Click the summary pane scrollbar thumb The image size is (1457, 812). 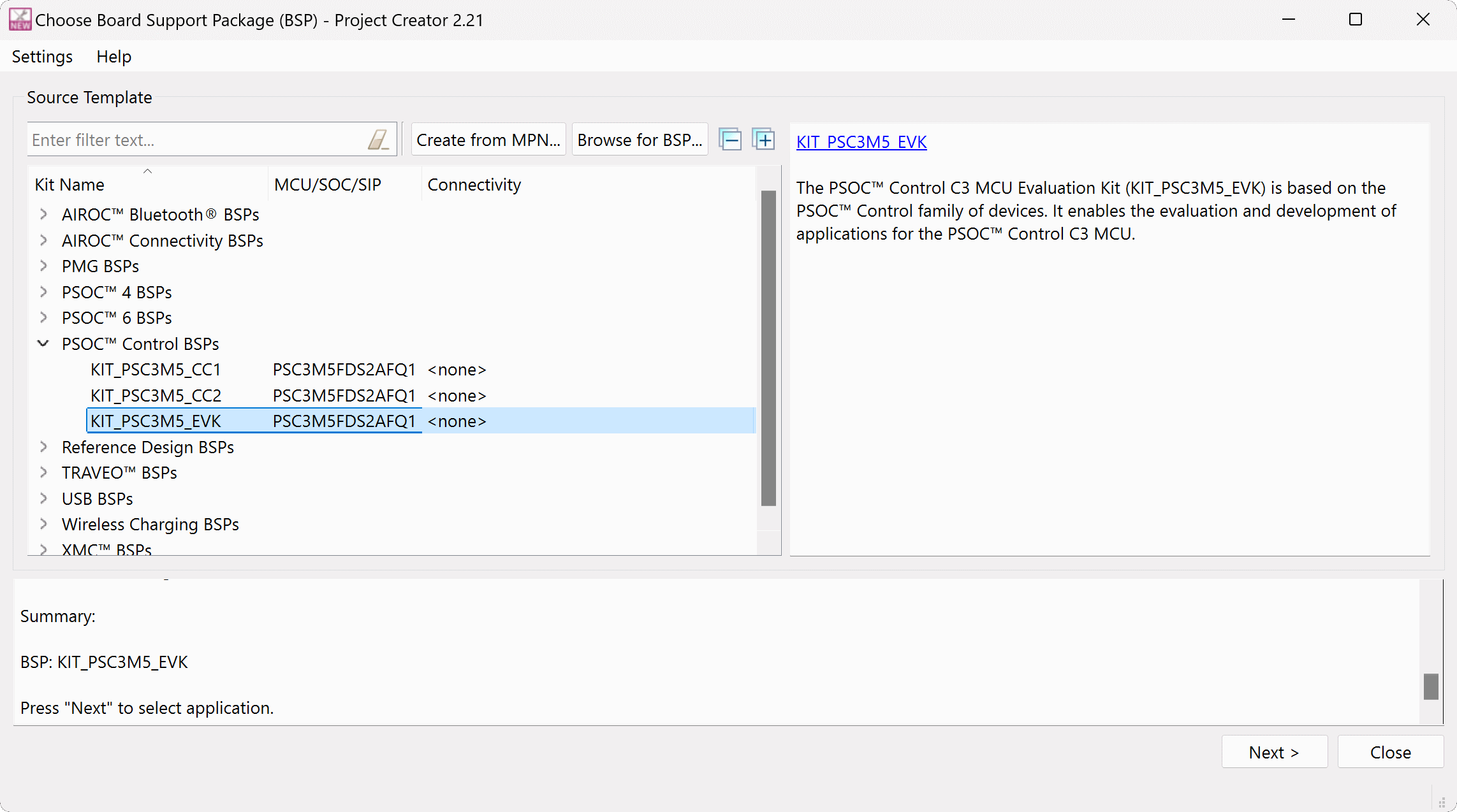[x=1431, y=686]
